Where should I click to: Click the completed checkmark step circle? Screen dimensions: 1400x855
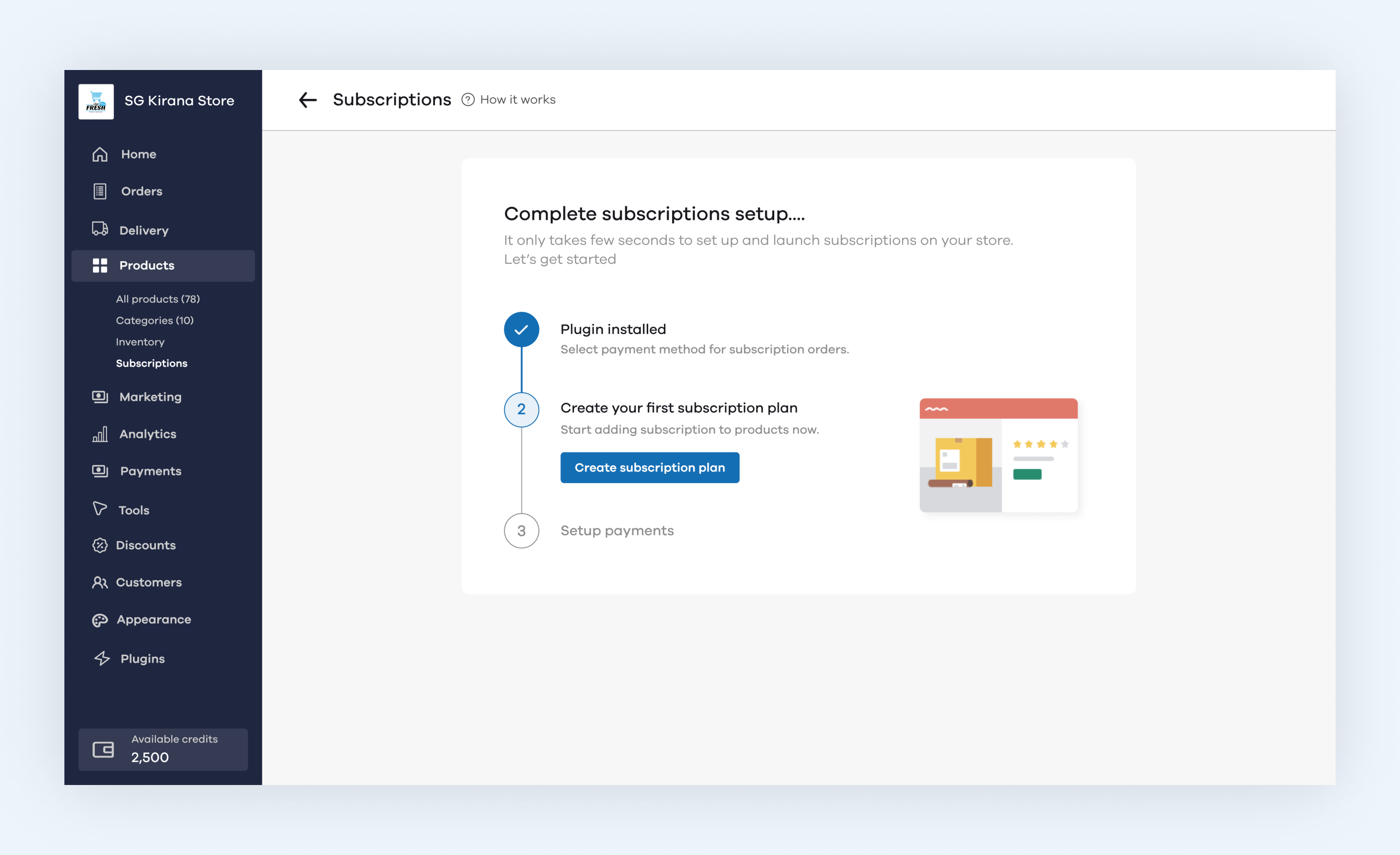[522, 329]
